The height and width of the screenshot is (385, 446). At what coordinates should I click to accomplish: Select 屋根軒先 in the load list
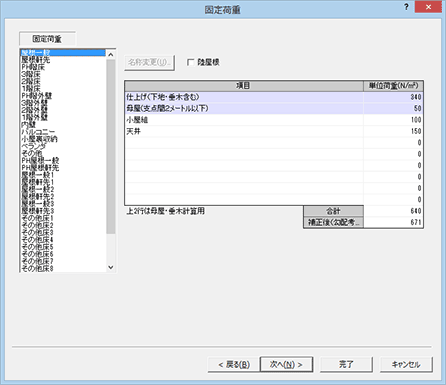pyautogui.click(x=63, y=60)
